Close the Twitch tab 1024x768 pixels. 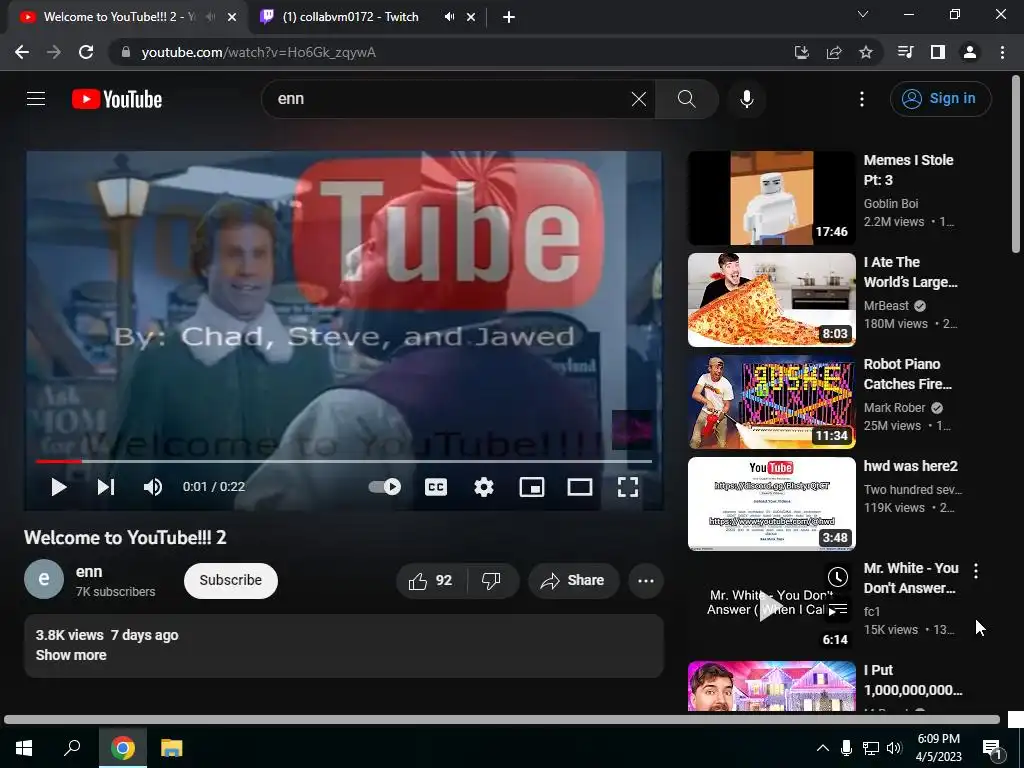point(471,17)
